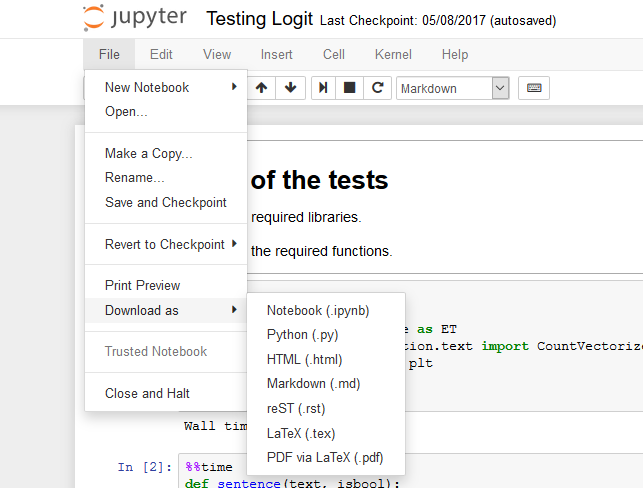Viewport: 643px width, 488px height.
Task: Click CountVectorizer import code line
Action: click(524, 346)
